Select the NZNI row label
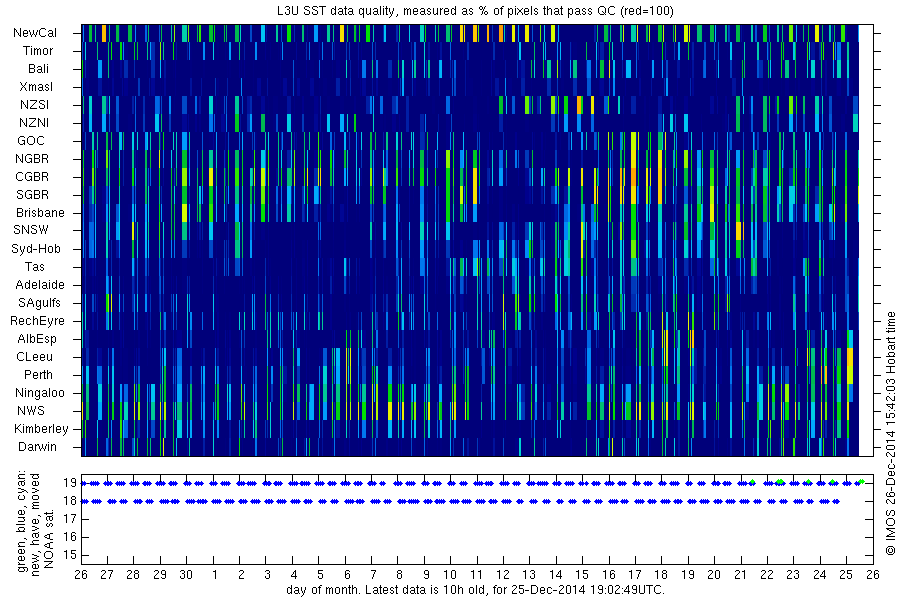Screen dimensions: 900x600 (x=34, y=123)
